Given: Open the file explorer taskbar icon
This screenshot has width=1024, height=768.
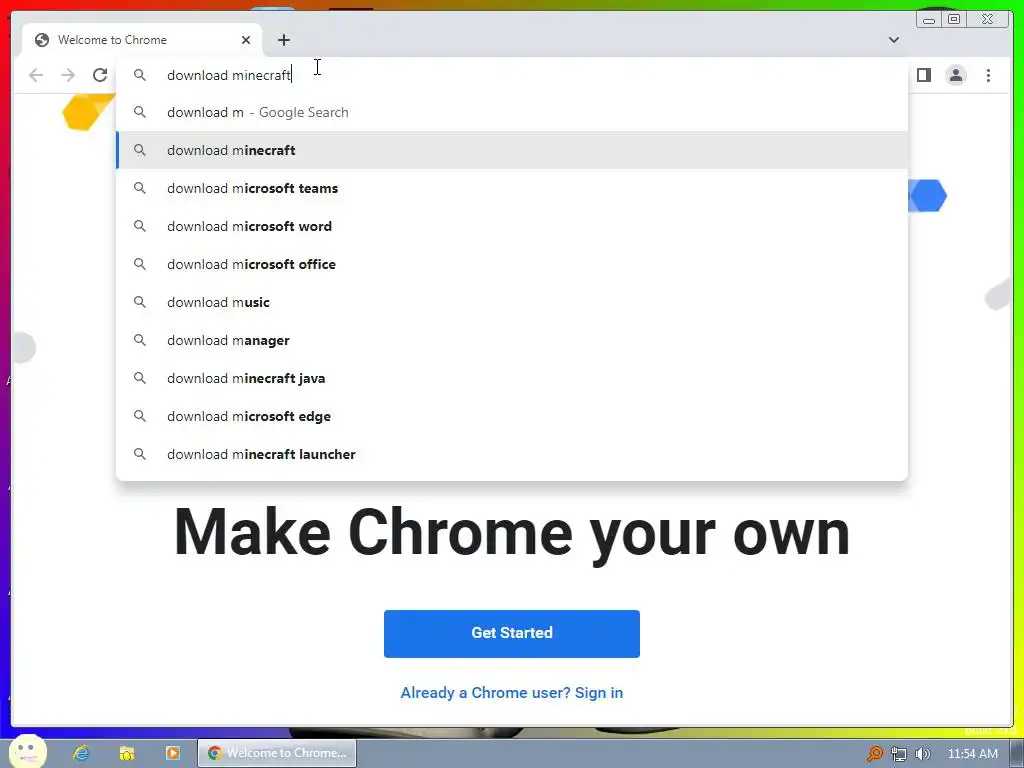Looking at the screenshot, I should click(x=127, y=753).
